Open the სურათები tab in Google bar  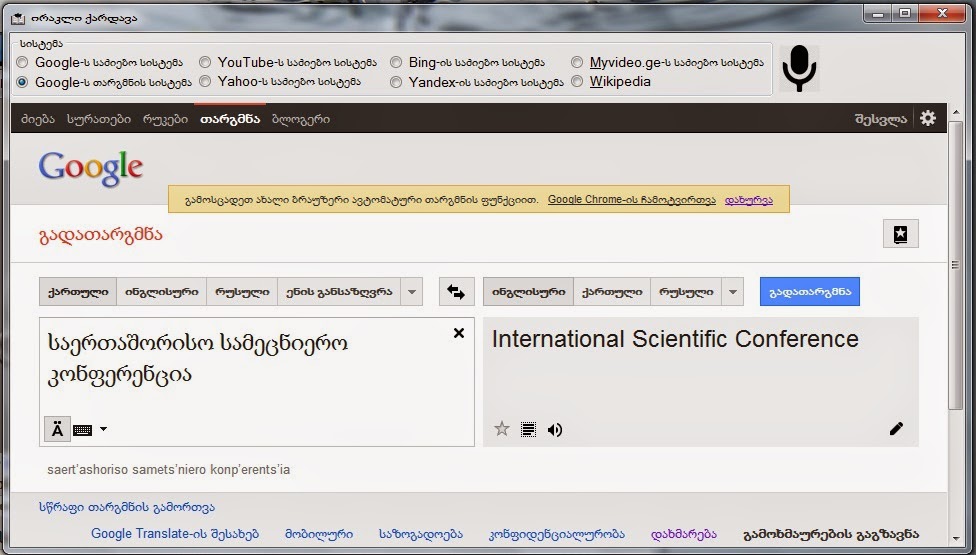click(x=99, y=119)
